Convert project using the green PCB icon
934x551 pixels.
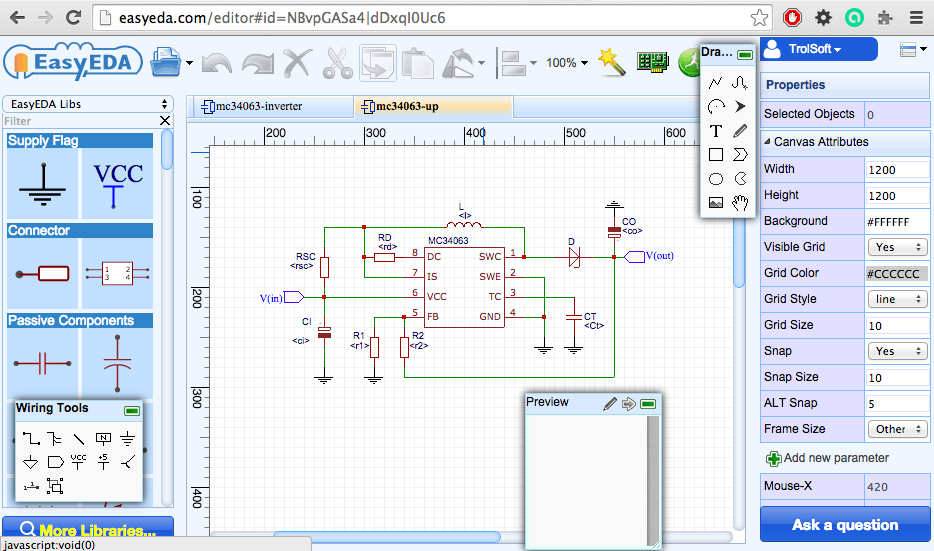[x=652, y=62]
